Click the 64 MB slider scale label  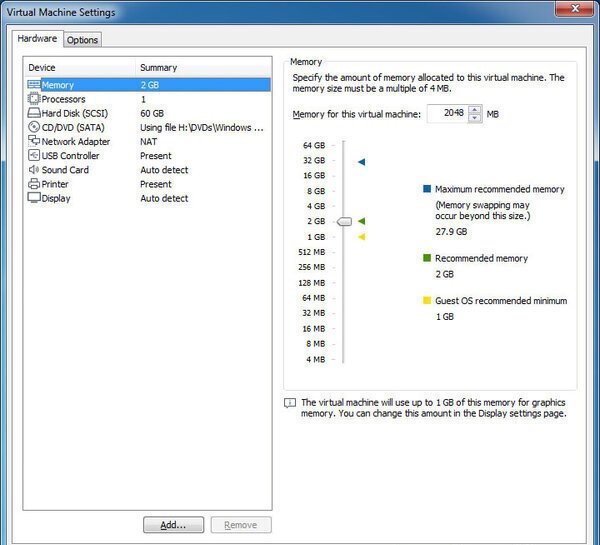click(313, 298)
